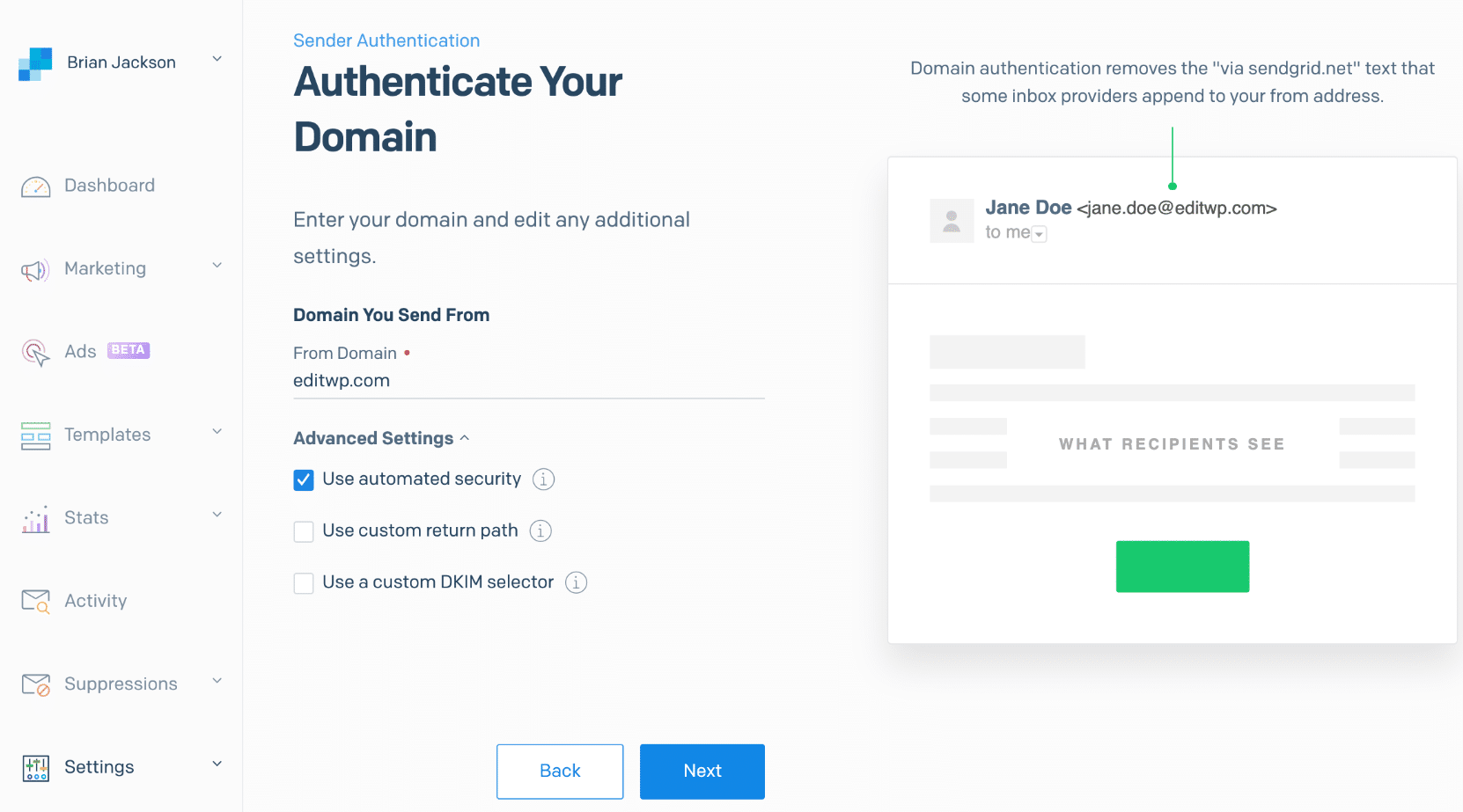Click the From Domain input field
1463x812 pixels.
click(528, 380)
